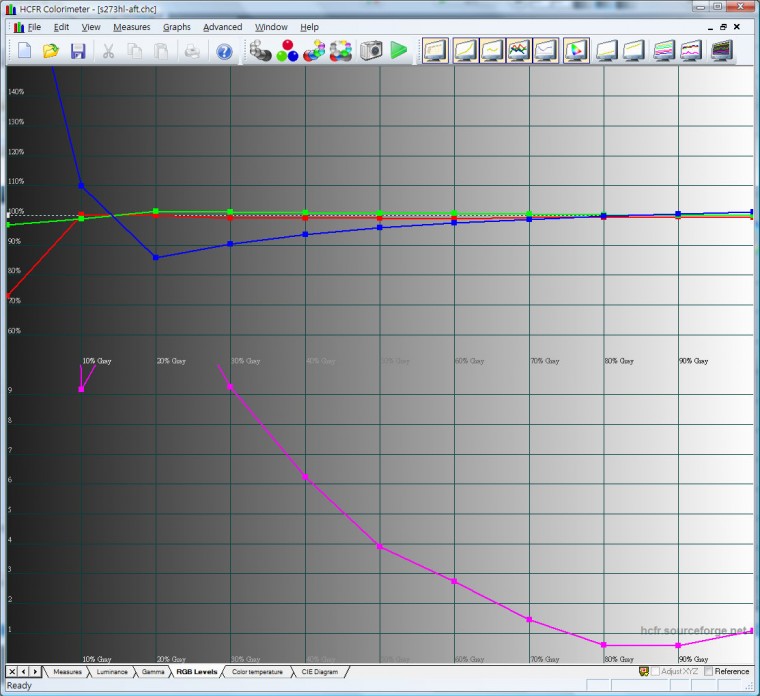Open the Advanced menu
Screen dimensions: 760x696
coord(222,27)
